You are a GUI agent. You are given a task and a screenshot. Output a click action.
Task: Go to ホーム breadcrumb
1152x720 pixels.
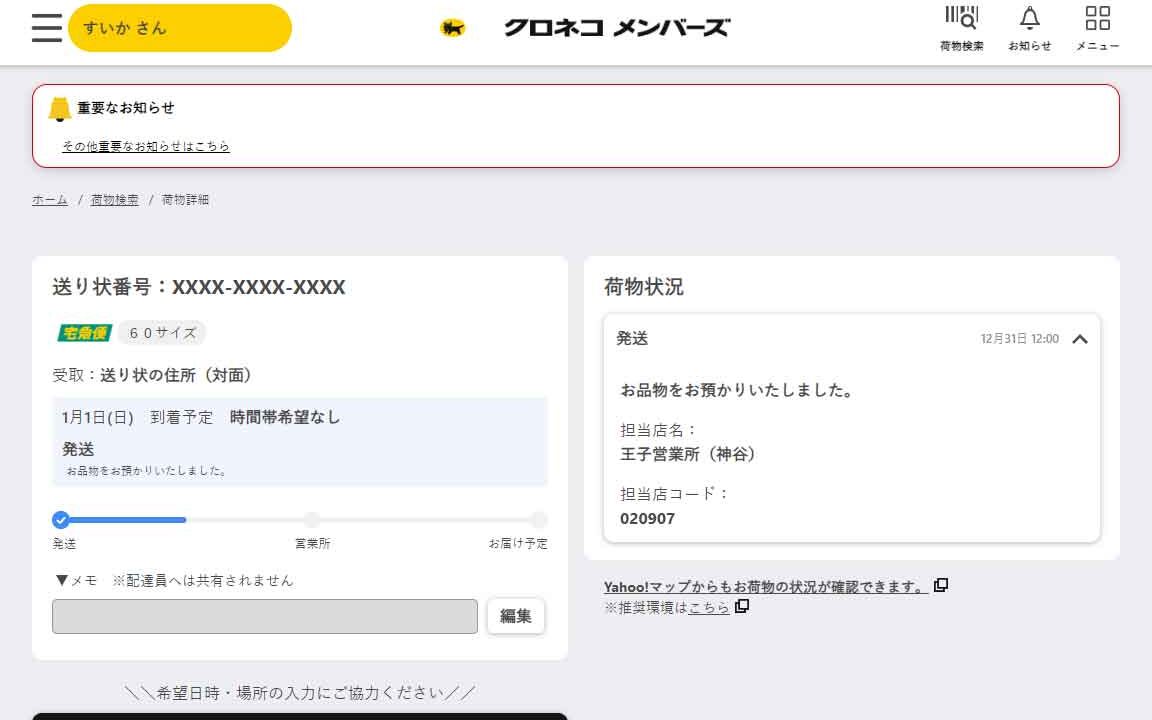tap(49, 200)
